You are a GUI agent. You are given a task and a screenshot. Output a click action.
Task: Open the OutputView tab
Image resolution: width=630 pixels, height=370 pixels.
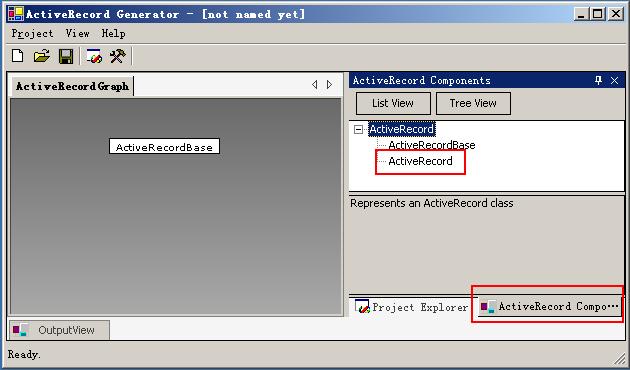point(59,330)
